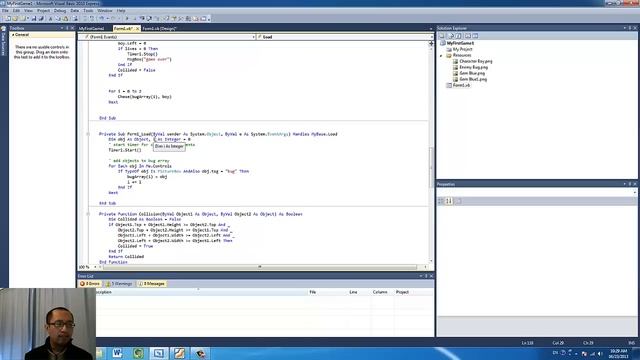
Task: Click the Comment out lines toolbar icon
Action: point(85,18)
